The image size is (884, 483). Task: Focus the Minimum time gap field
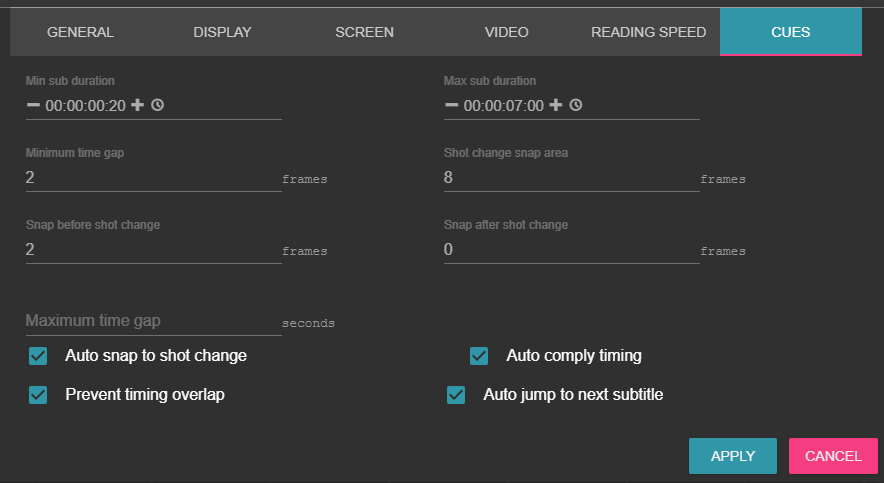(153, 178)
